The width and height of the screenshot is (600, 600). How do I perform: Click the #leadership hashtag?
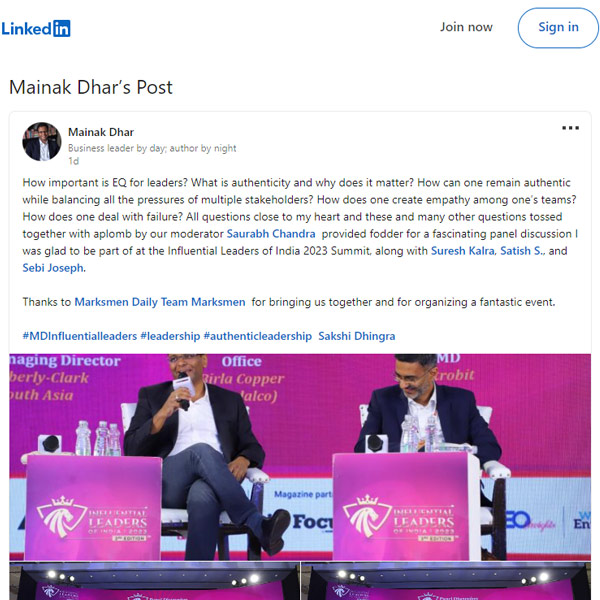click(x=170, y=336)
